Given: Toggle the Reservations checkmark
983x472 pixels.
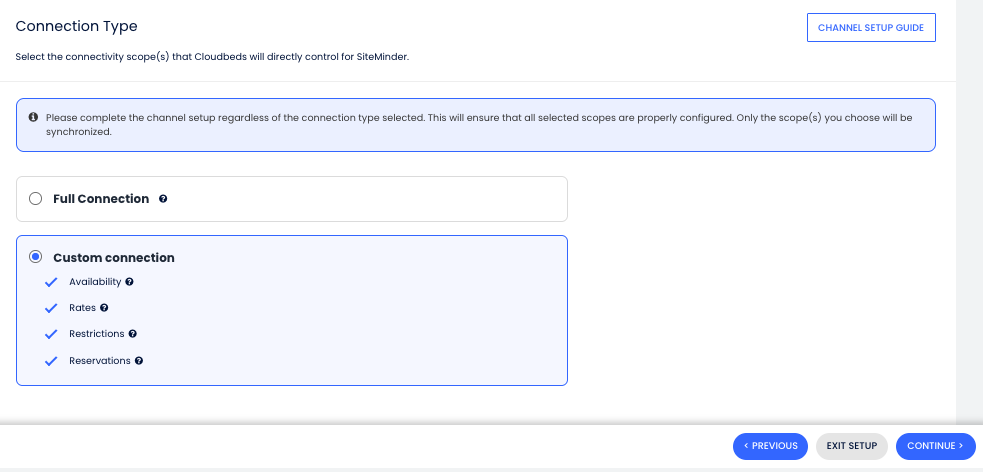Looking at the screenshot, I should point(51,361).
